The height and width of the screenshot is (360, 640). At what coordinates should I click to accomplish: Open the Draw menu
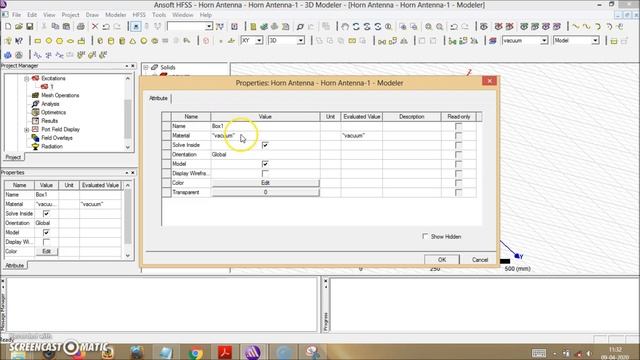[x=92, y=15]
